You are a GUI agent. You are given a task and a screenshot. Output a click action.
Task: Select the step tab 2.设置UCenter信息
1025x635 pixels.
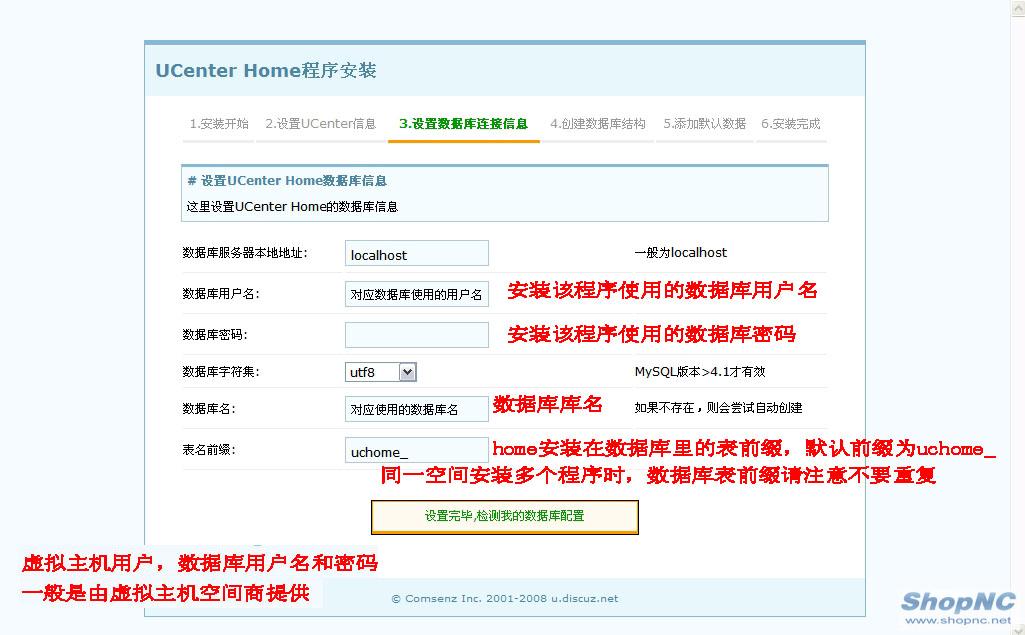[320, 124]
